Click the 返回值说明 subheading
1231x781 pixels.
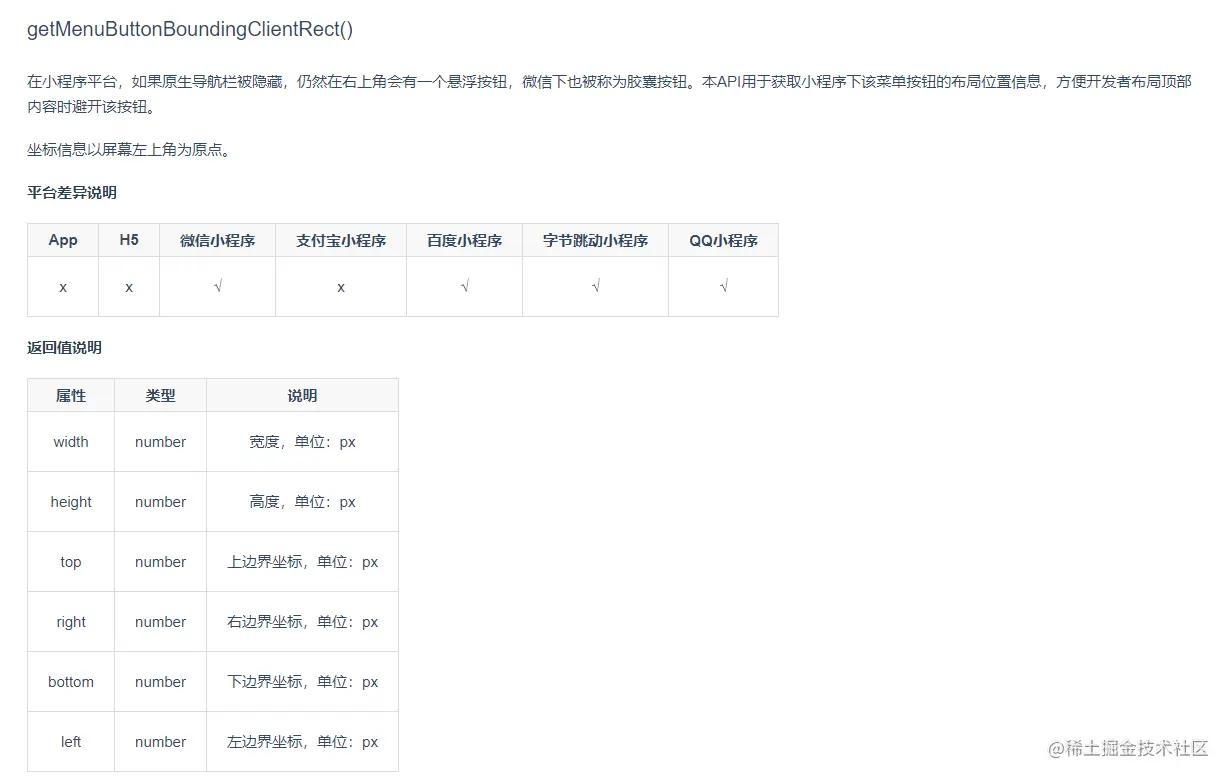[64, 348]
